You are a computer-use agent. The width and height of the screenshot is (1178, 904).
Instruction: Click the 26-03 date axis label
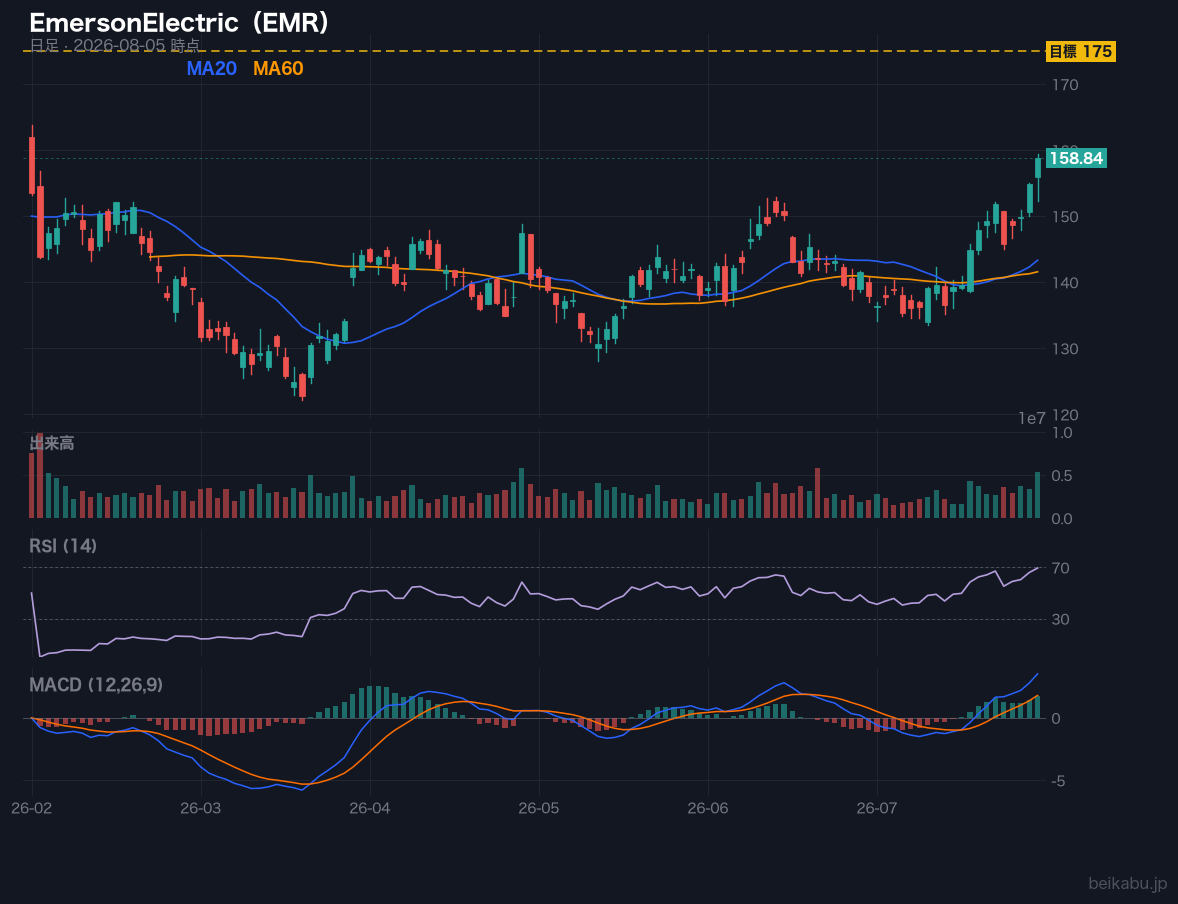(x=201, y=809)
